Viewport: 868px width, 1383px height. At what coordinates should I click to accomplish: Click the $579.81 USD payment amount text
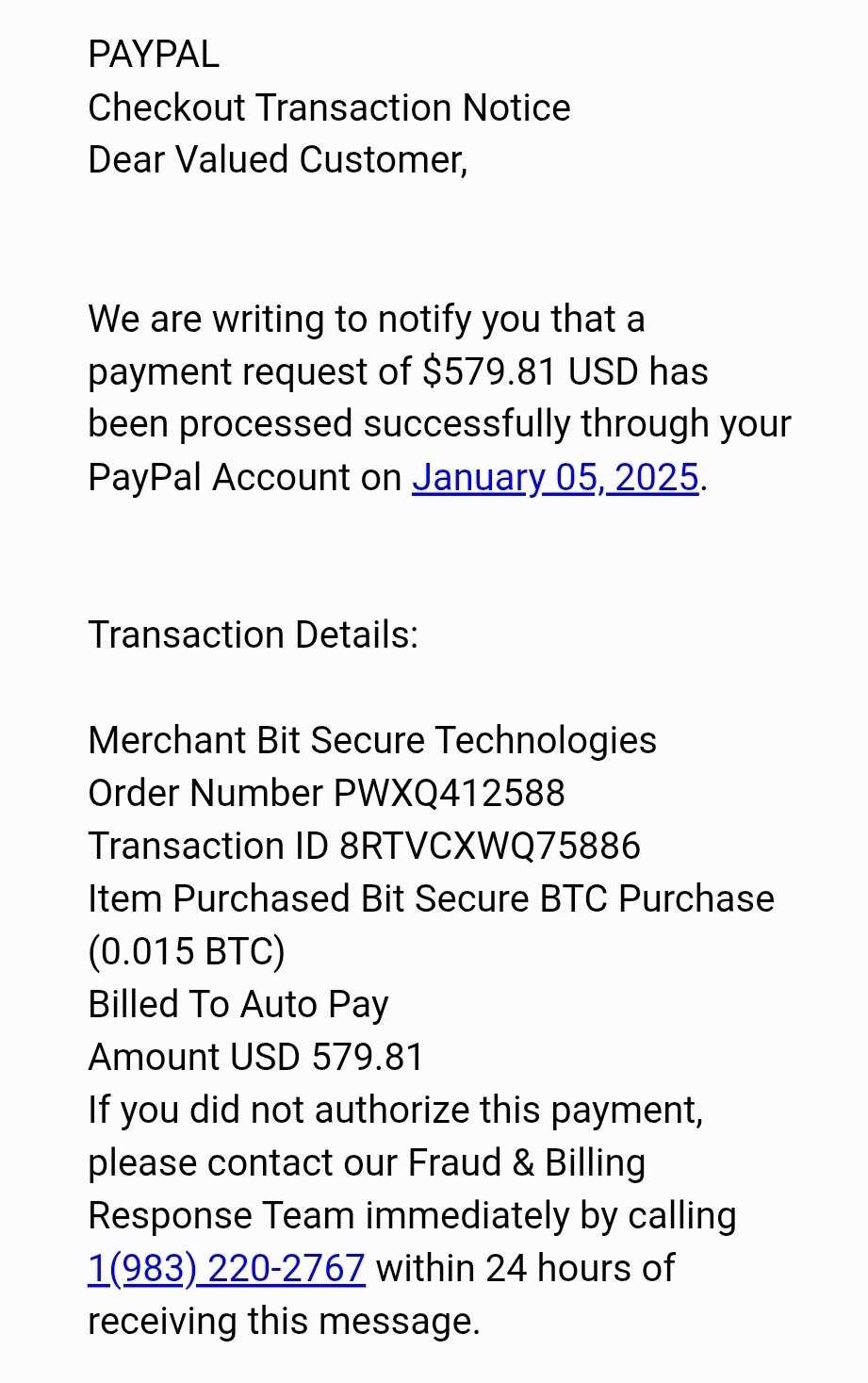click(531, 371)
